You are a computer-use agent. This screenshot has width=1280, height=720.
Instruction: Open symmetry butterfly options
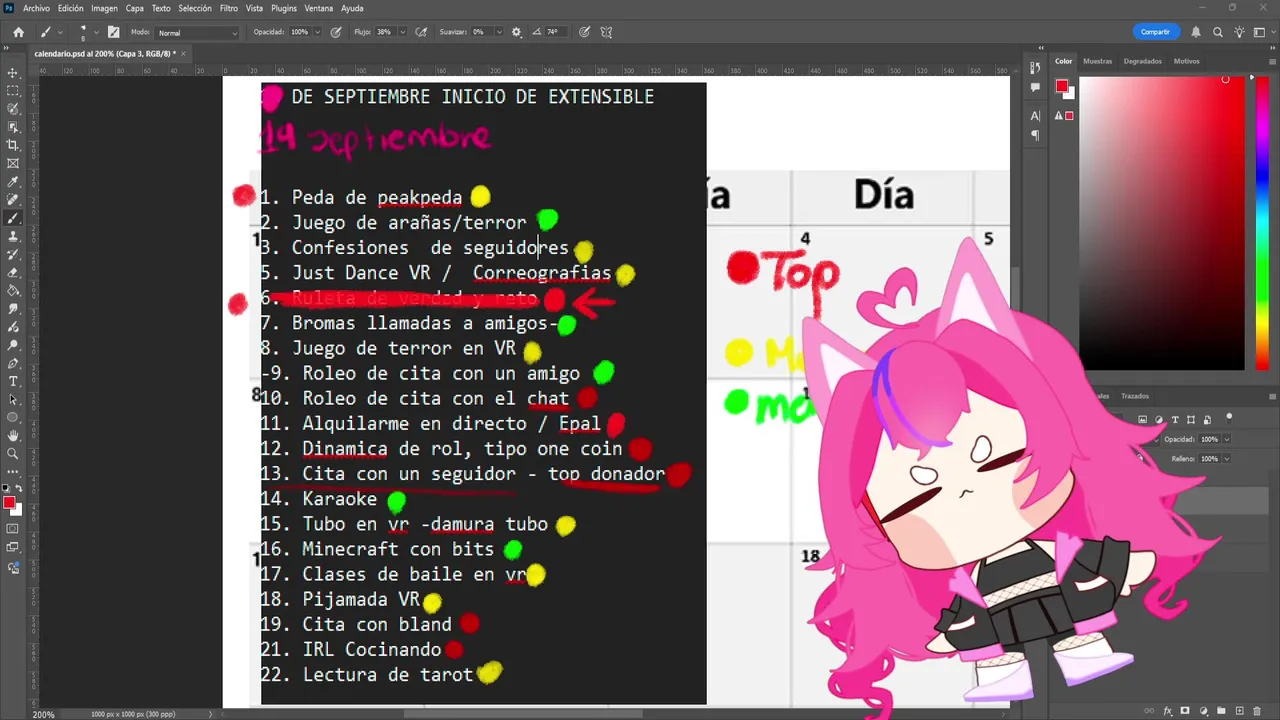pos(606,32)
